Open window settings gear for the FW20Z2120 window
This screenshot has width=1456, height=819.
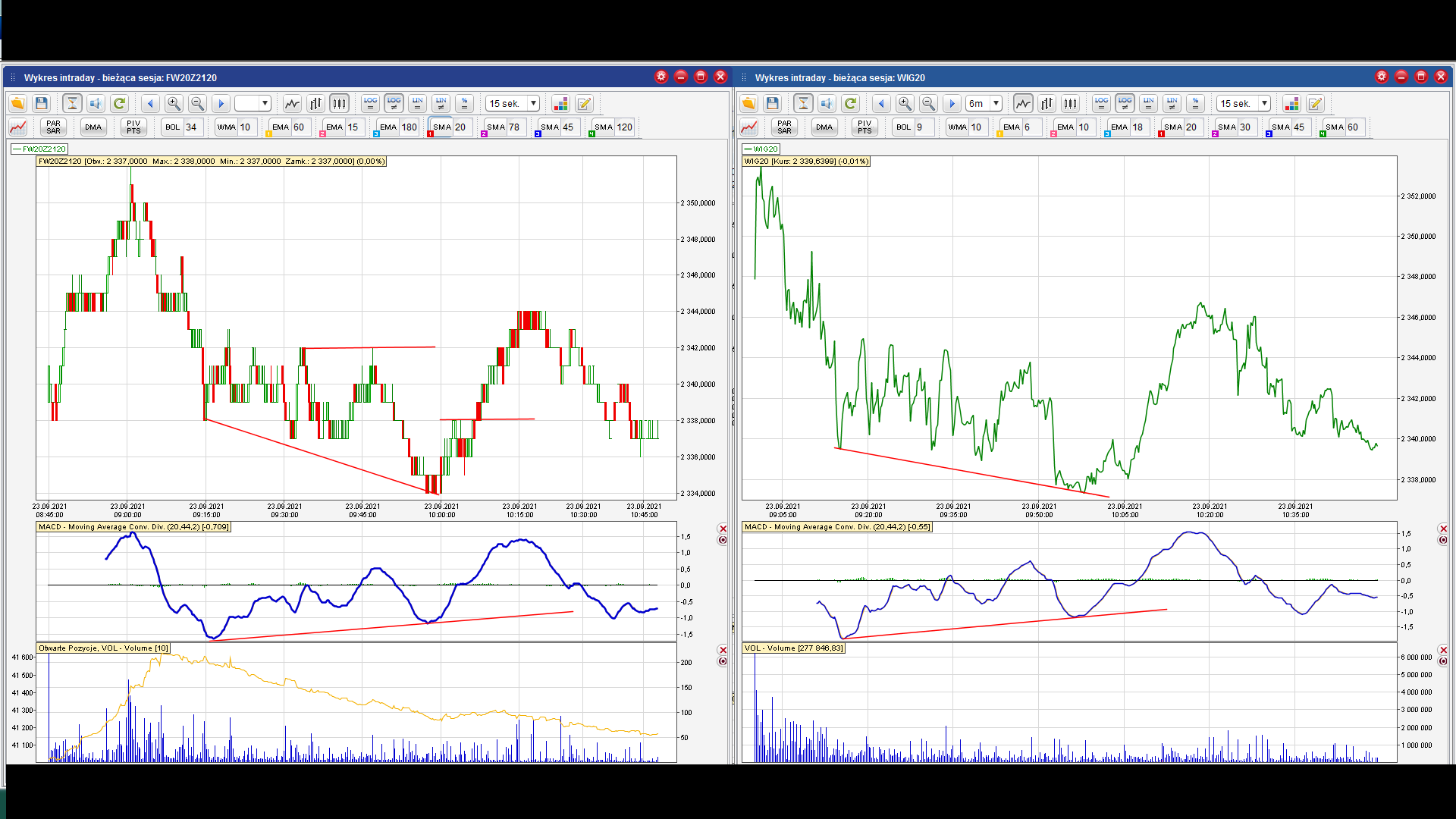coord(661,77)
